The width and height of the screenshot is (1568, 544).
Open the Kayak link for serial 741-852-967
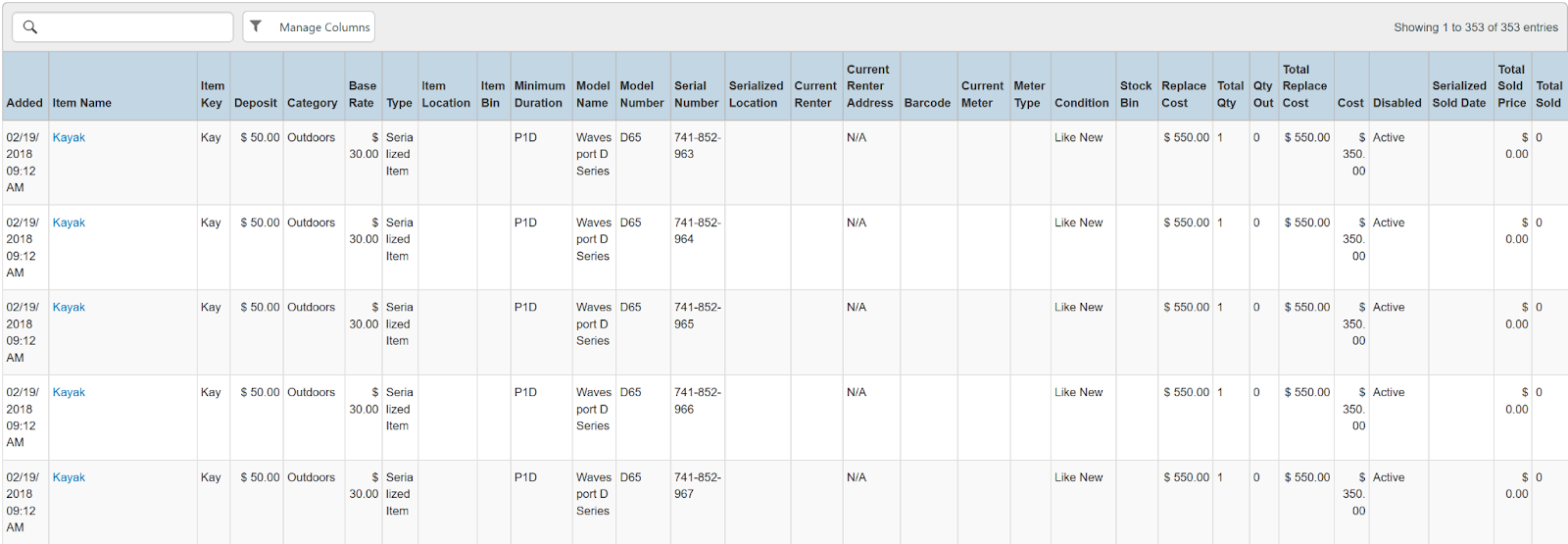[x=69, y=477]
